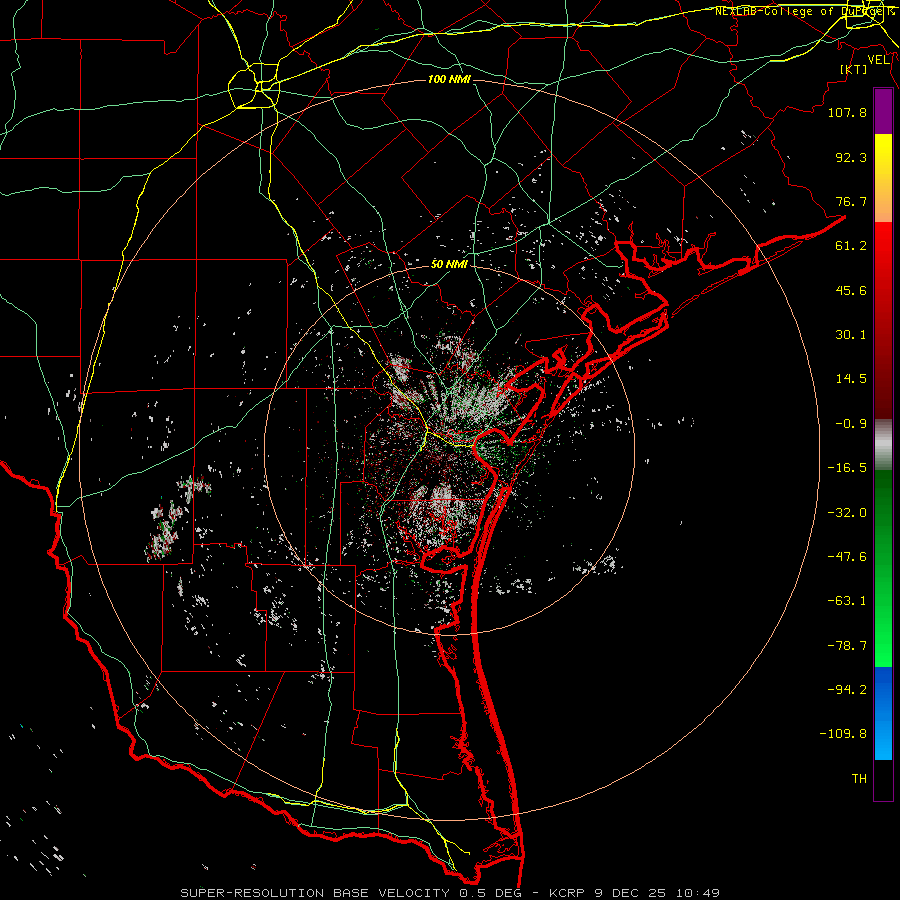The width and height of the screenshot is (900, 900).
Task: Click the -16.5 velocity legend value
Action: (x=847, y=468)
